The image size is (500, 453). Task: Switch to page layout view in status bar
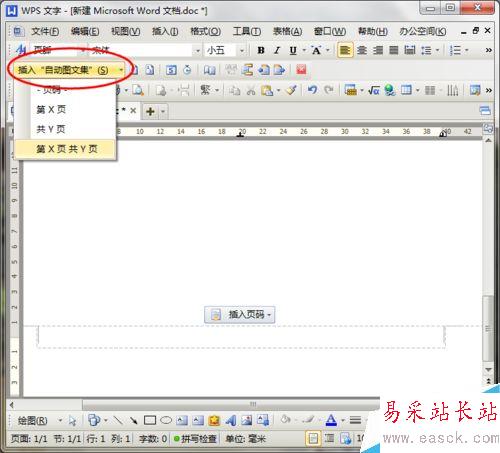pyautogui.click(x=313, y=439)
